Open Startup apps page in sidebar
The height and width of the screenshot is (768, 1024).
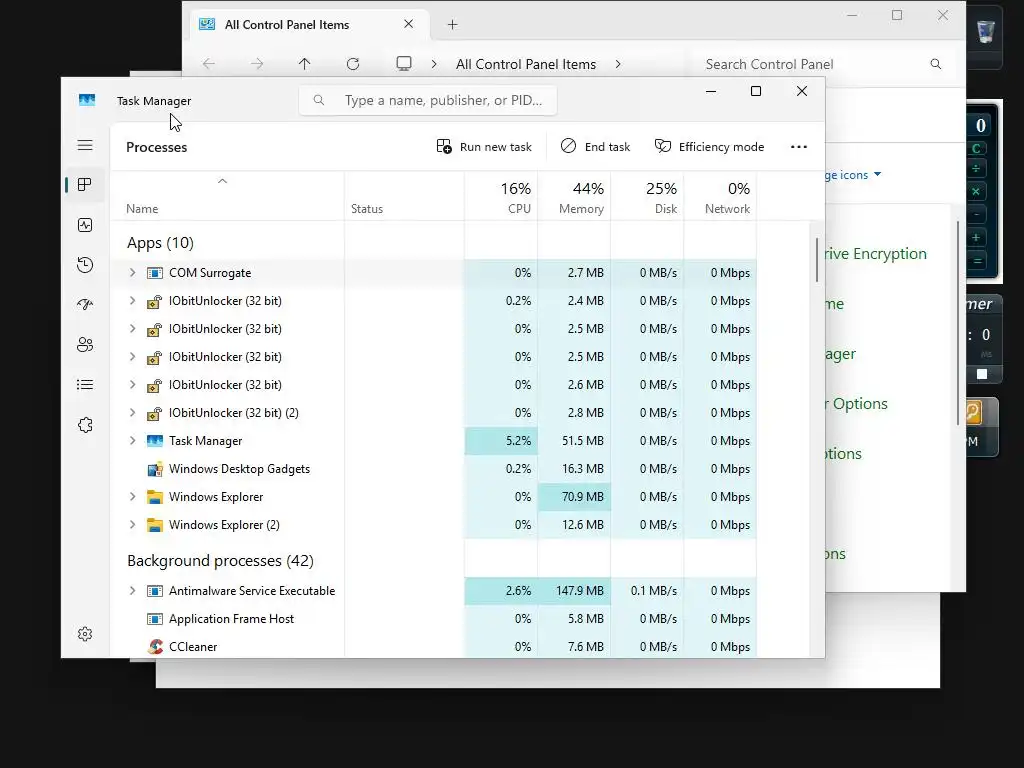coord(85,304)
